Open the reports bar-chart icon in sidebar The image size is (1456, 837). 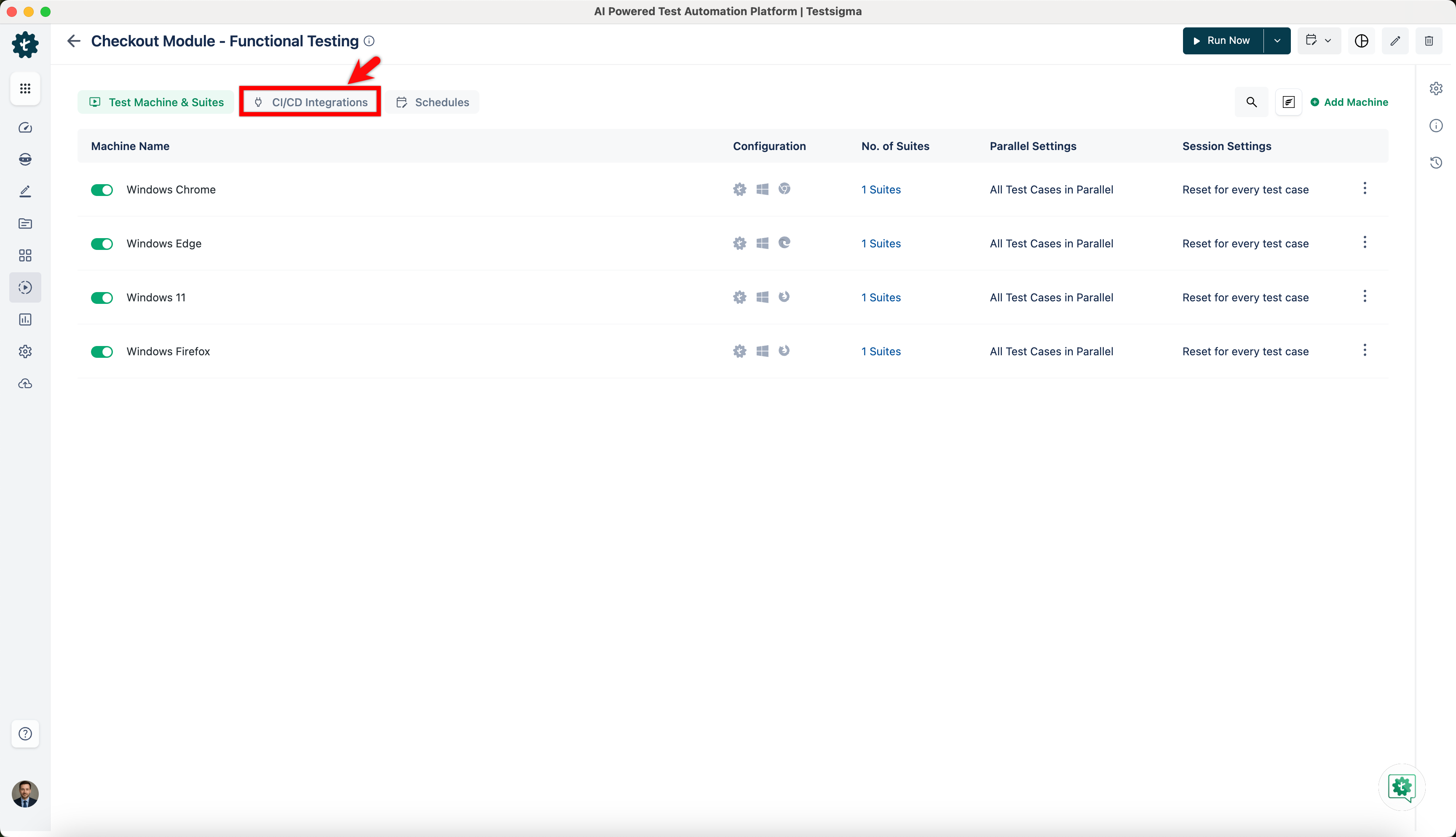[25, 319]
